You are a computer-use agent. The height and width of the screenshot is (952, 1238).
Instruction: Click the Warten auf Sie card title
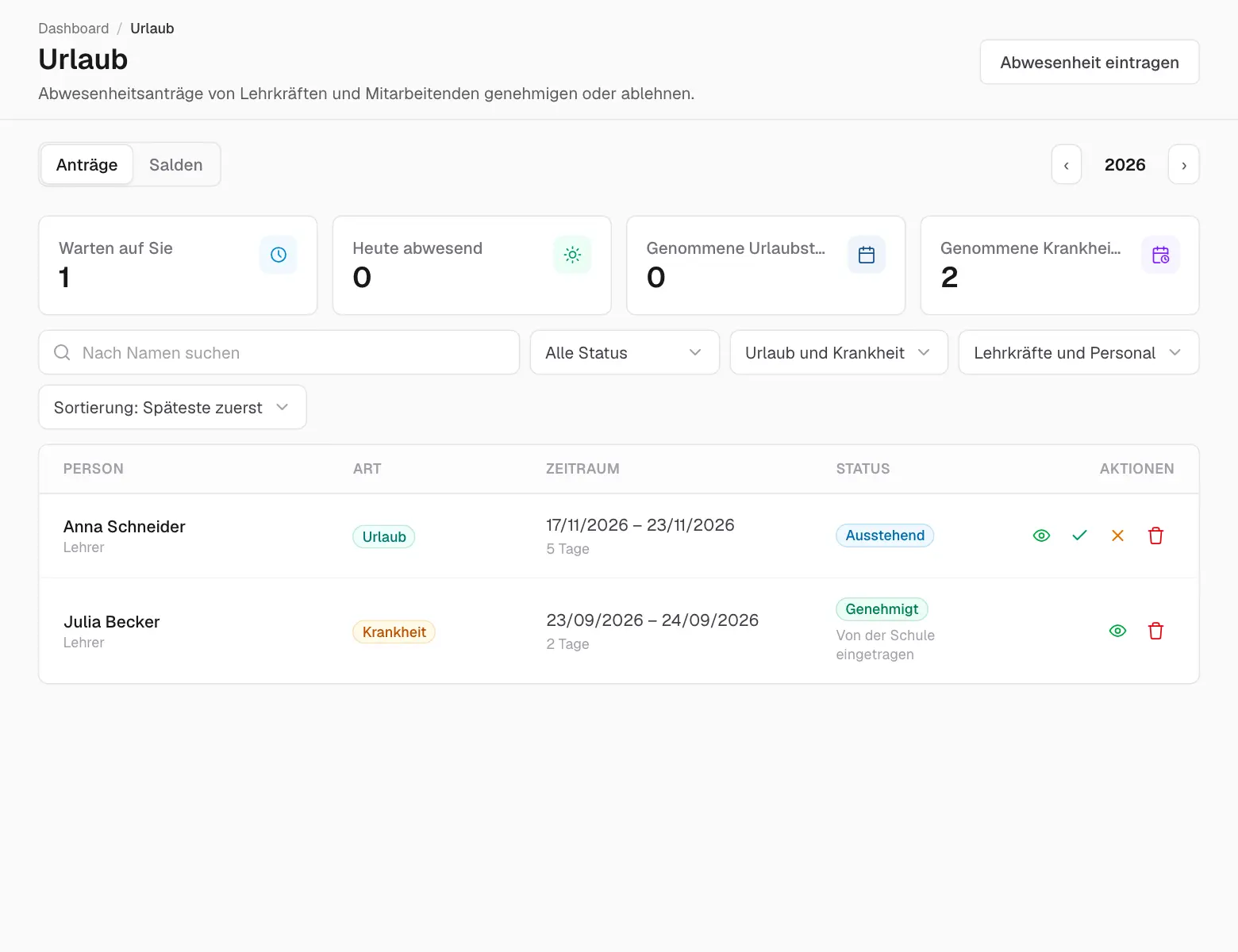116,248
